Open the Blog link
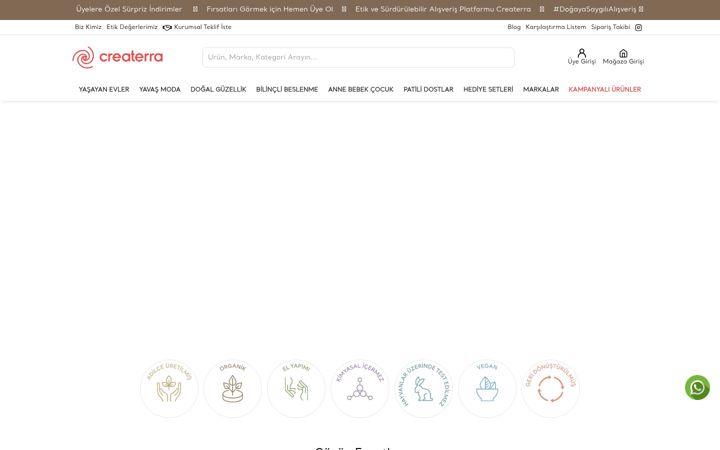 pos(514,27)
